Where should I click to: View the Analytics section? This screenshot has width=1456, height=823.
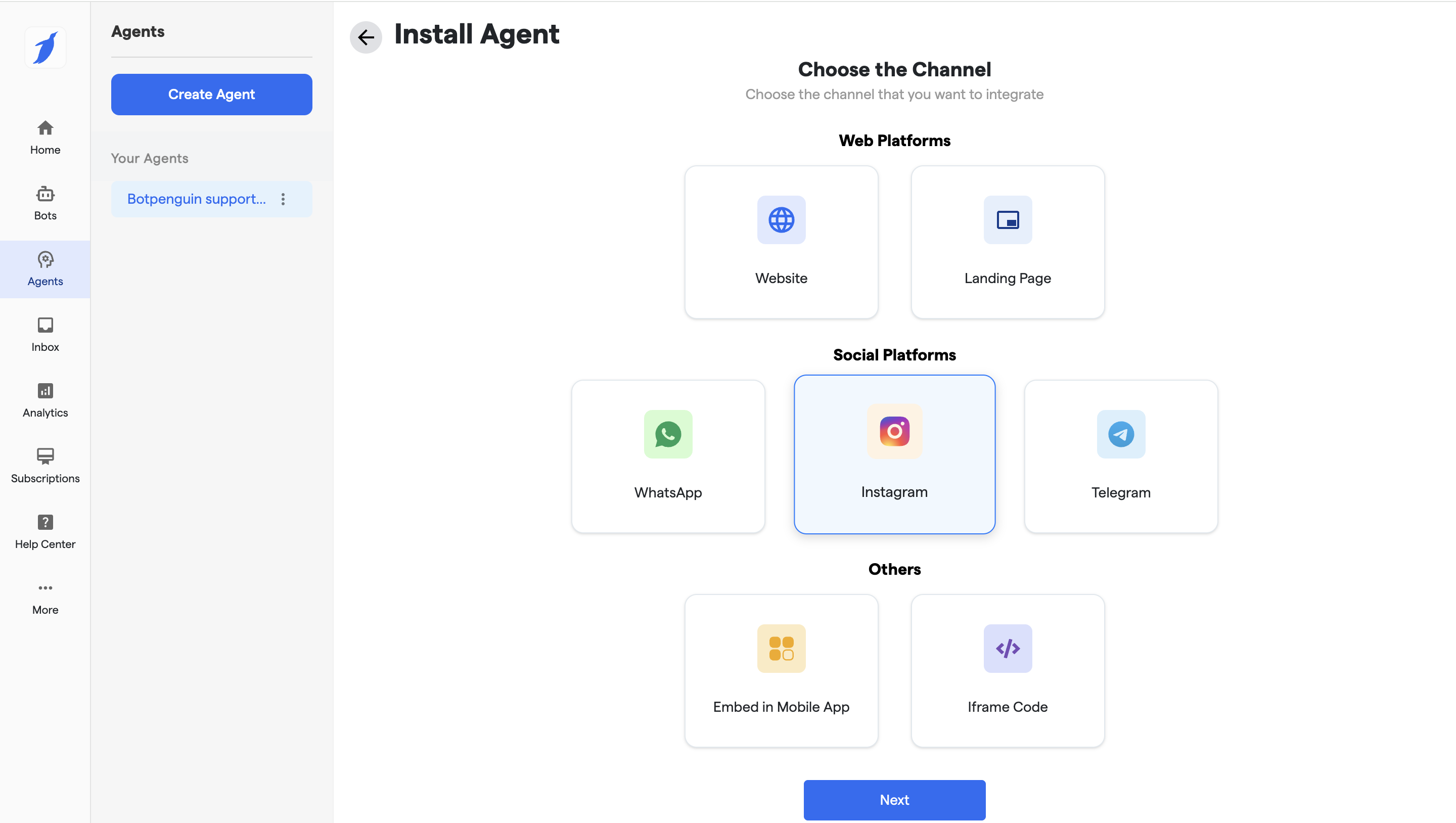coord(45,400)
